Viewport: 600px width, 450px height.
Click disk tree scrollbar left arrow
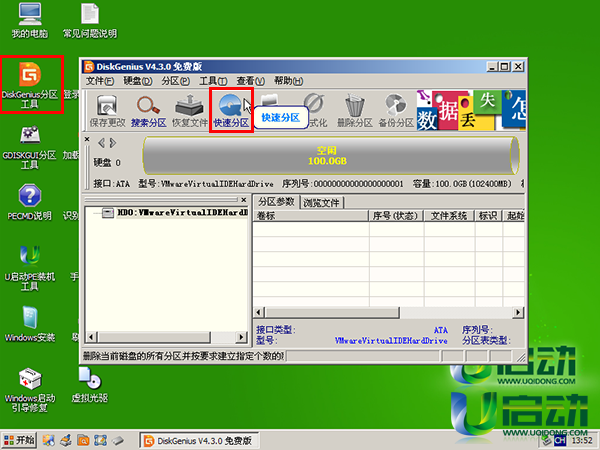[91, 337]
